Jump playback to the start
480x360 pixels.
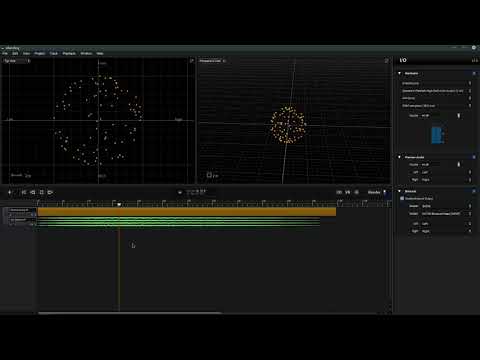(x=24, y=192)
